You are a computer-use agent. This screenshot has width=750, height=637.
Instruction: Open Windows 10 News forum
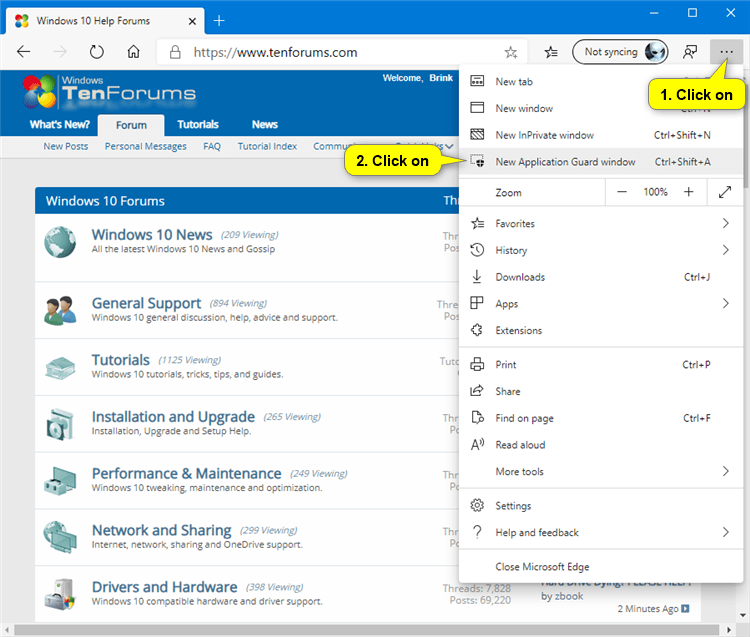point(152,235)
